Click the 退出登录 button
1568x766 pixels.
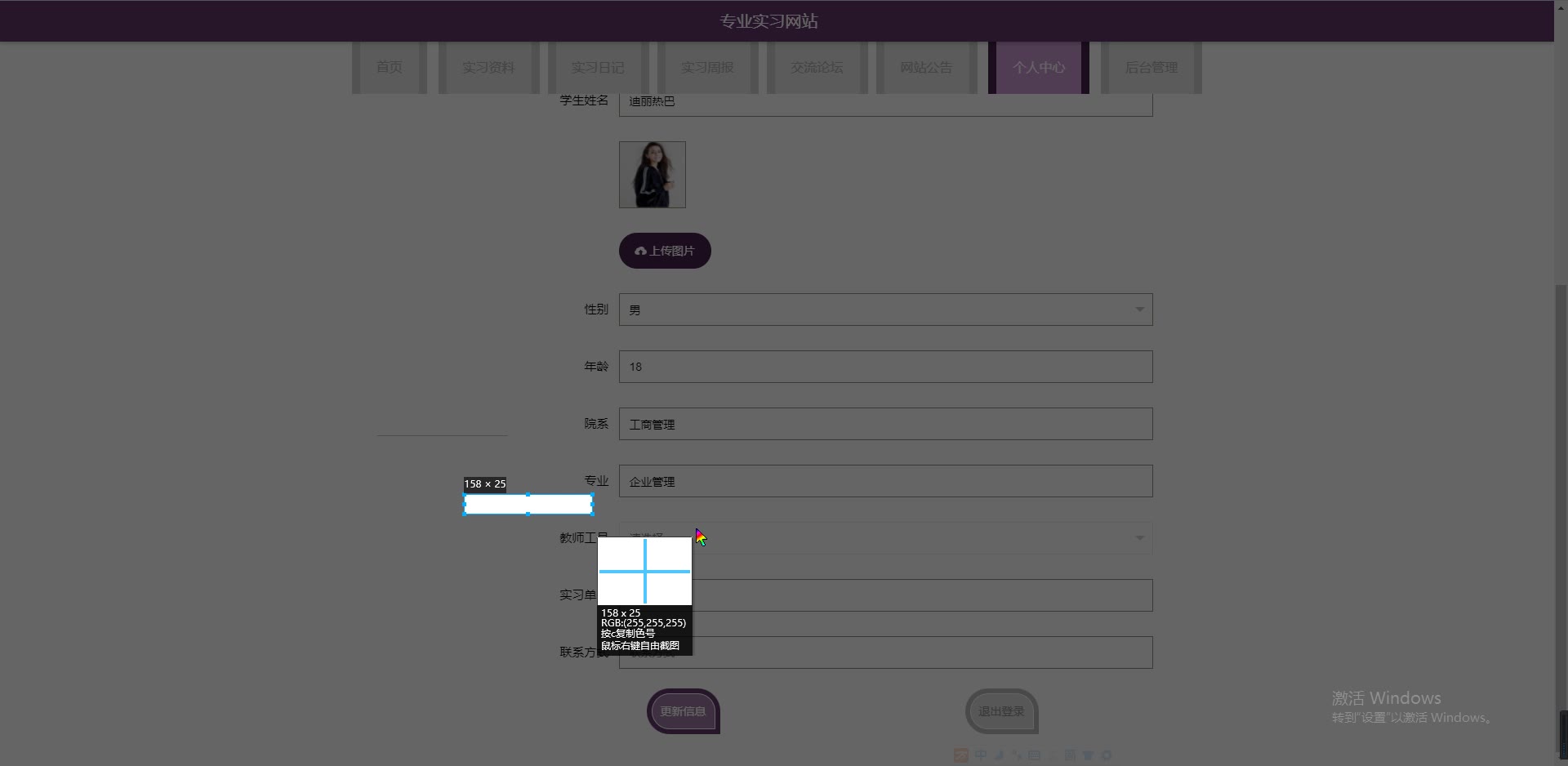1002,711
